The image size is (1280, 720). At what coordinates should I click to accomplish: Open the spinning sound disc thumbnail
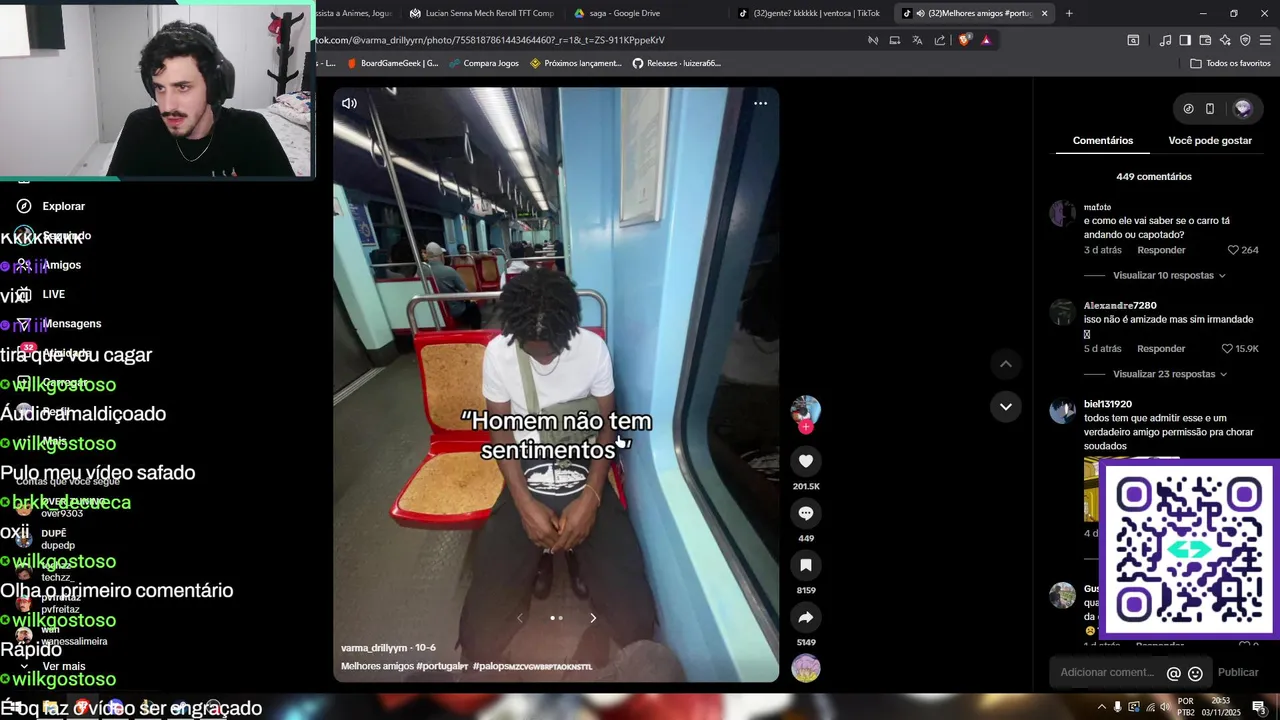806,668
